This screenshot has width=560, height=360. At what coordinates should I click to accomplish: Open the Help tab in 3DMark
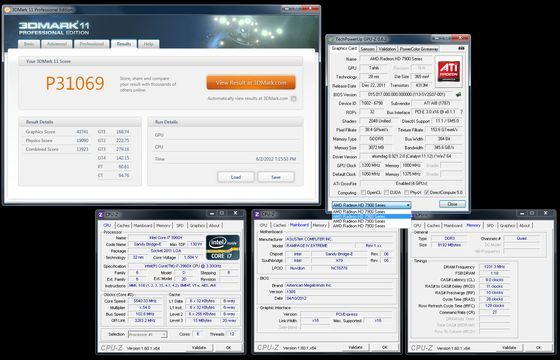pyautogui.click(x=149, y=44)
